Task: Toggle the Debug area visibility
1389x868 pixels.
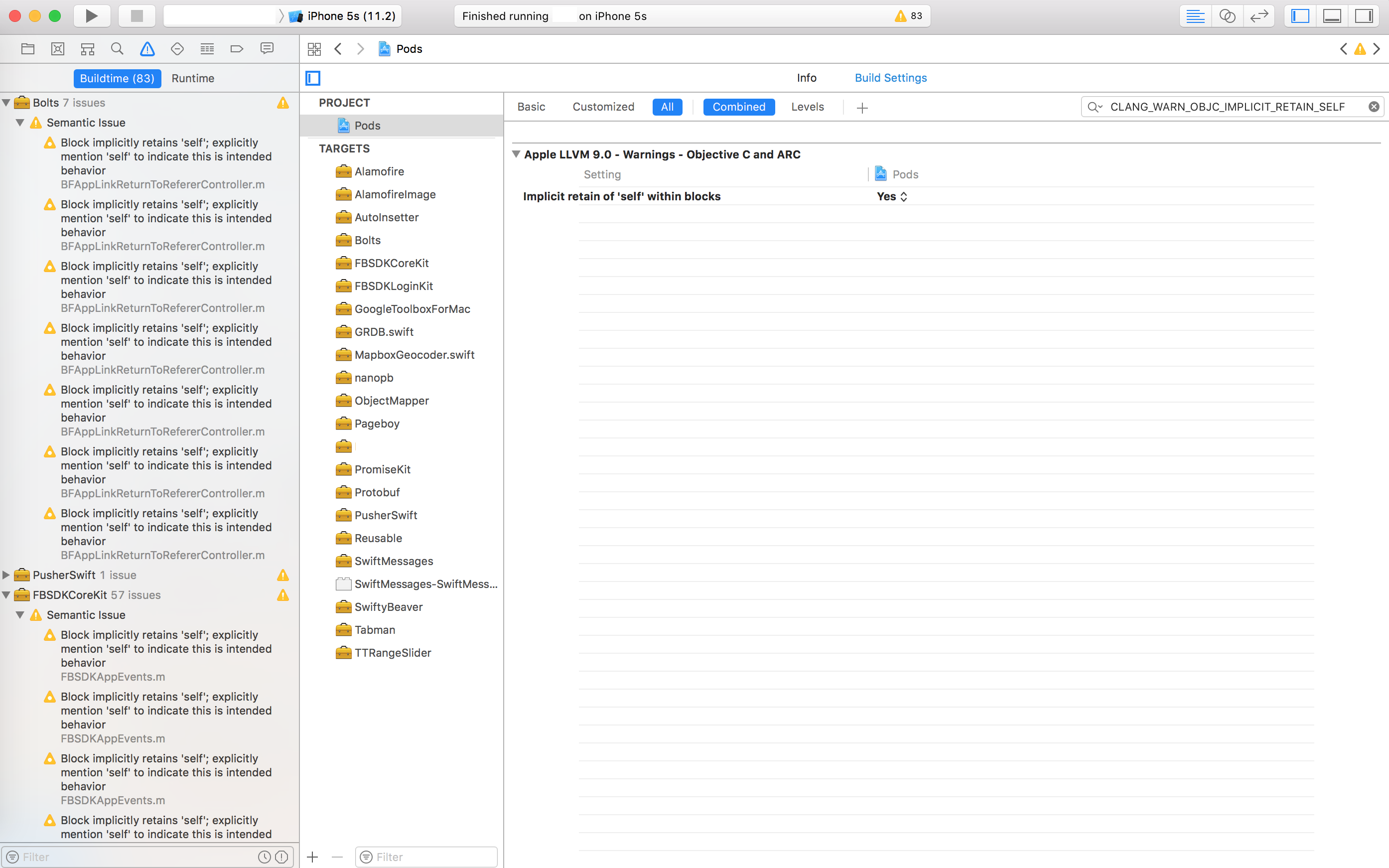Action: point(1332,16)
